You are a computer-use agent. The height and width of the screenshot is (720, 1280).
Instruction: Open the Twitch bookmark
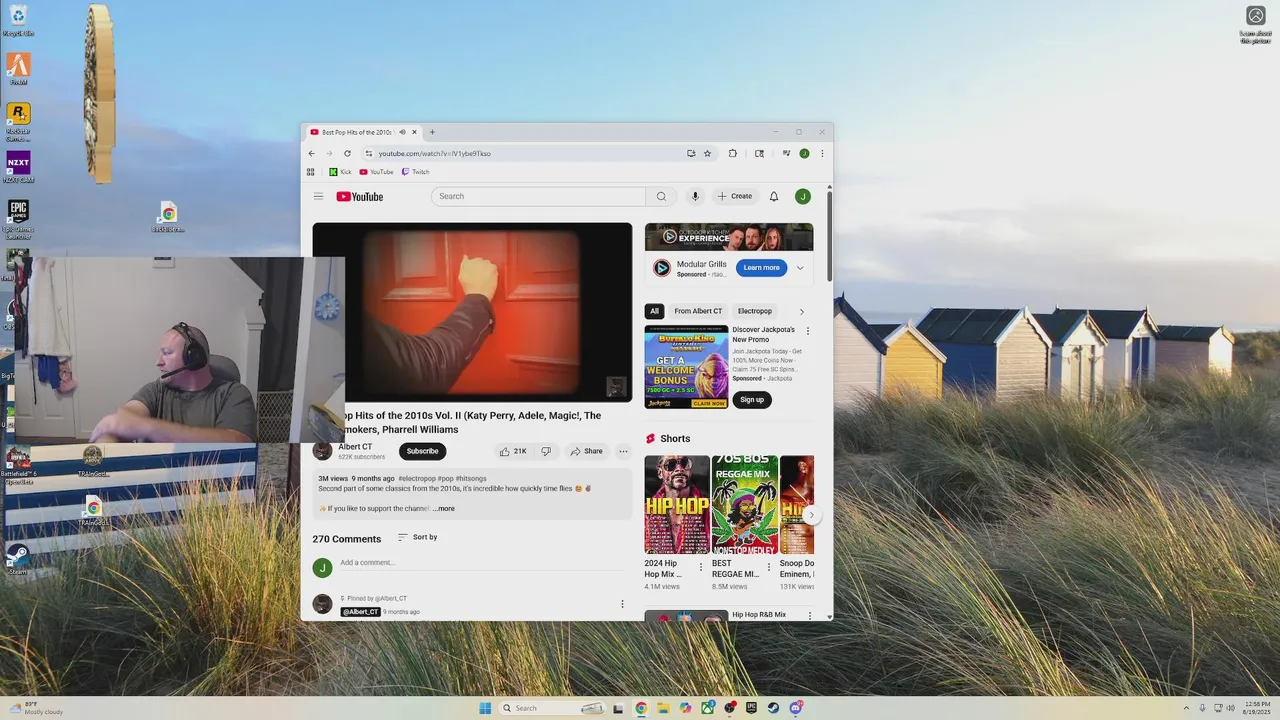415,172
